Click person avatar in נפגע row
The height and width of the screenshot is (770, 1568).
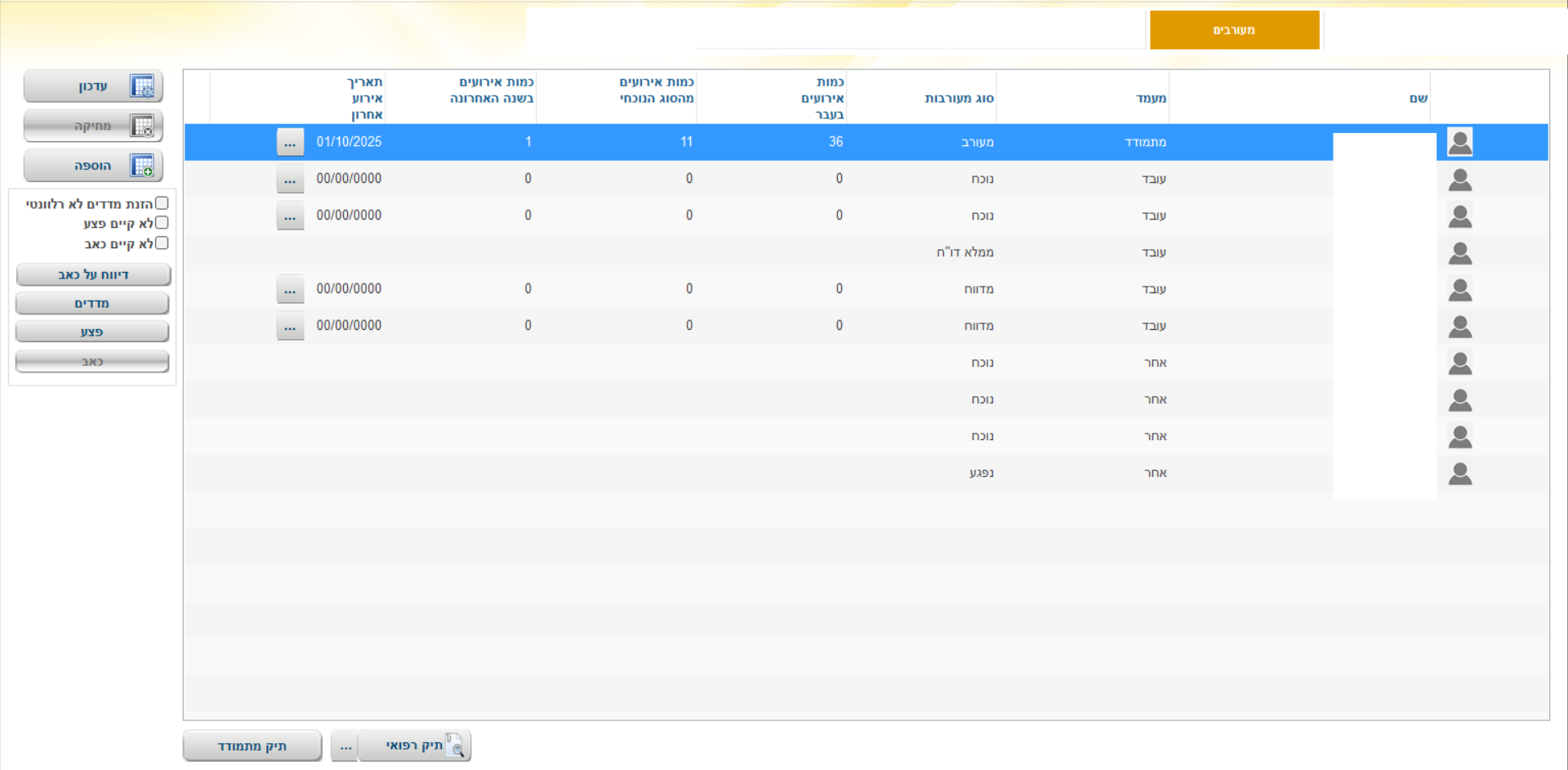point(1459,474)
